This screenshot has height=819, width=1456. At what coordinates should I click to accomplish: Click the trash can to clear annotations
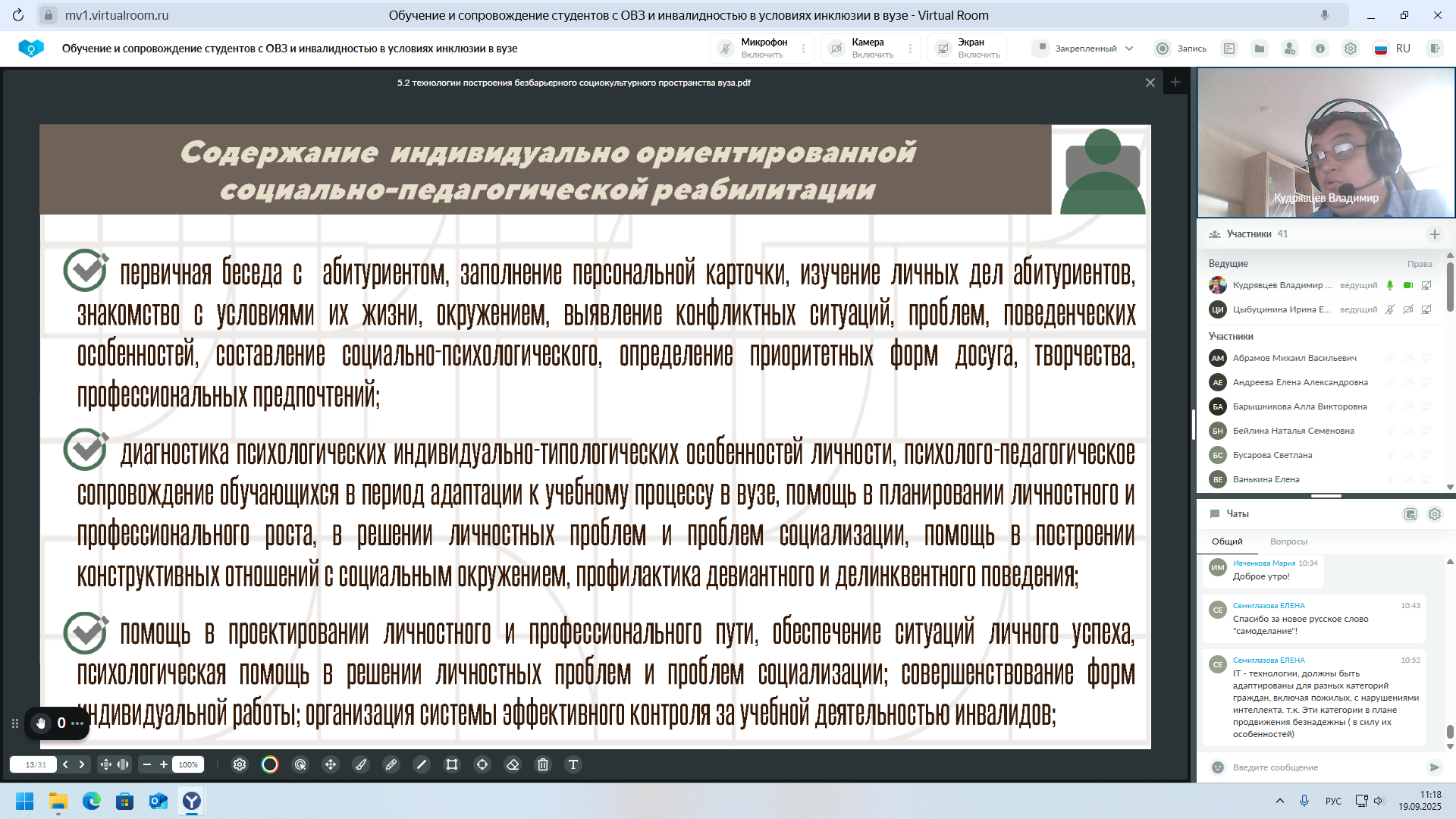(x=543, y=764)
